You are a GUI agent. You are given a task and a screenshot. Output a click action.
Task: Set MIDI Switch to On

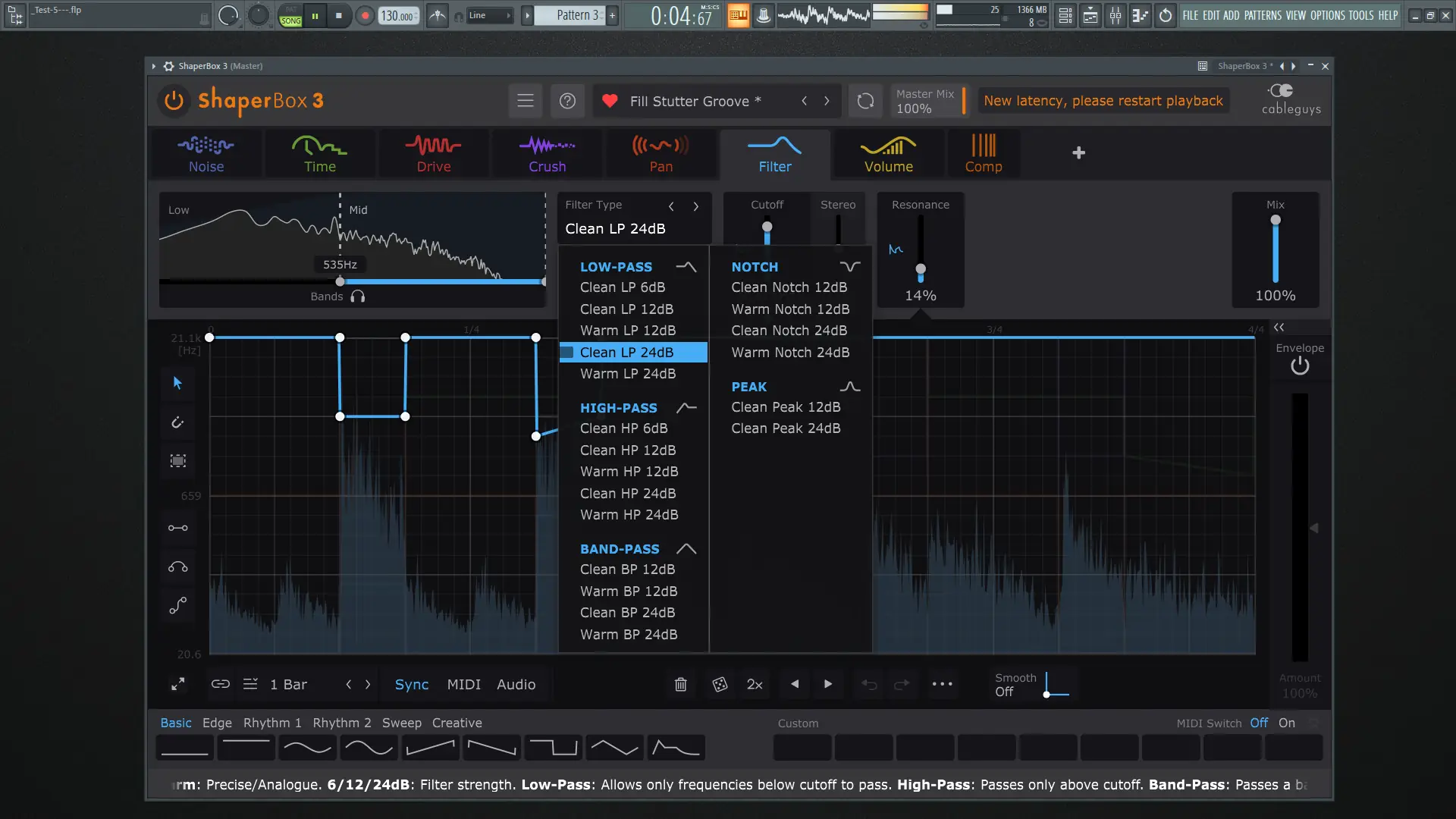1287,723
